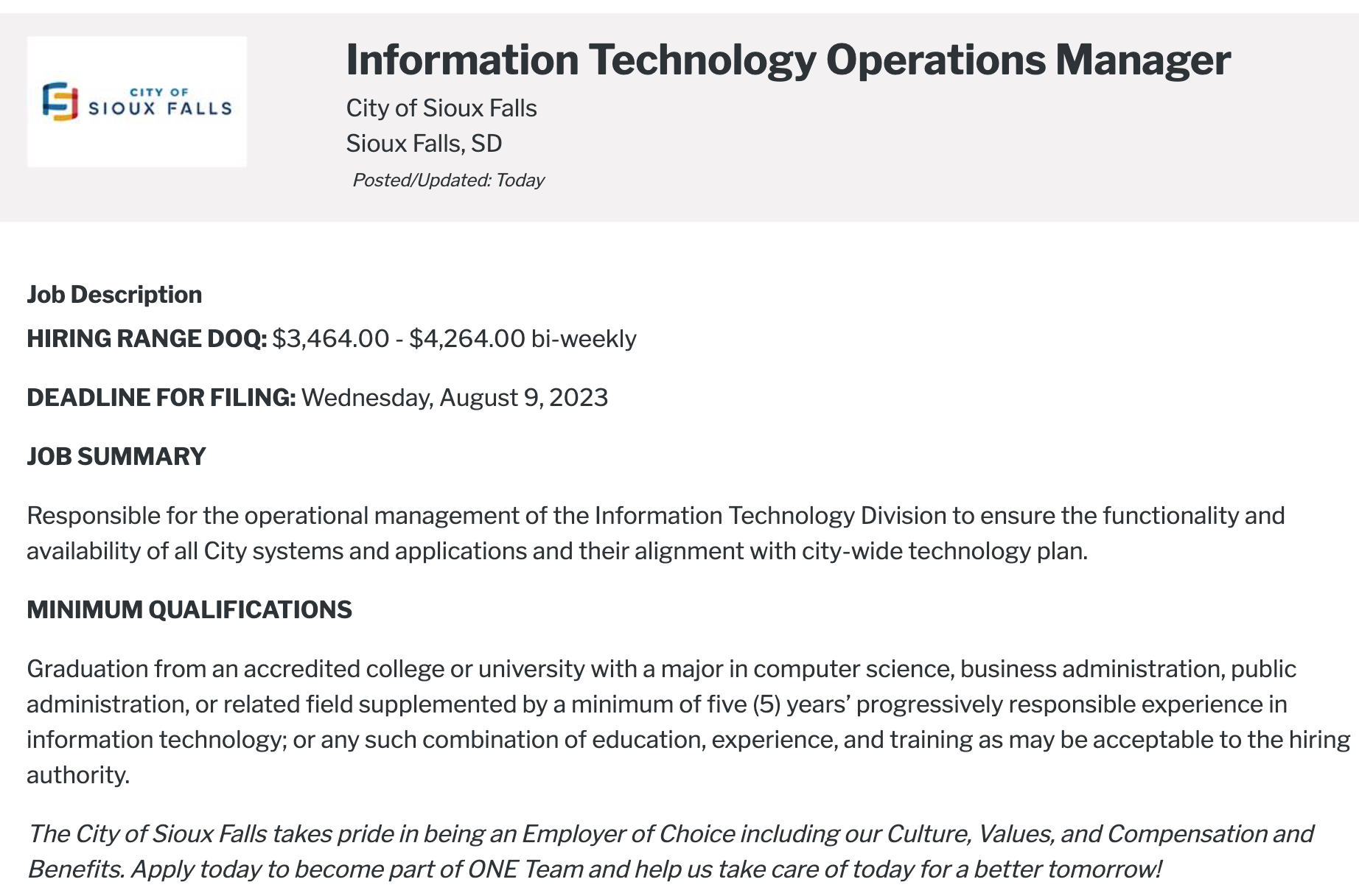Click the DEADLINE FOR FILING label
The width and height of the screenshot is (1359, 896).
[x=161, y=398]
